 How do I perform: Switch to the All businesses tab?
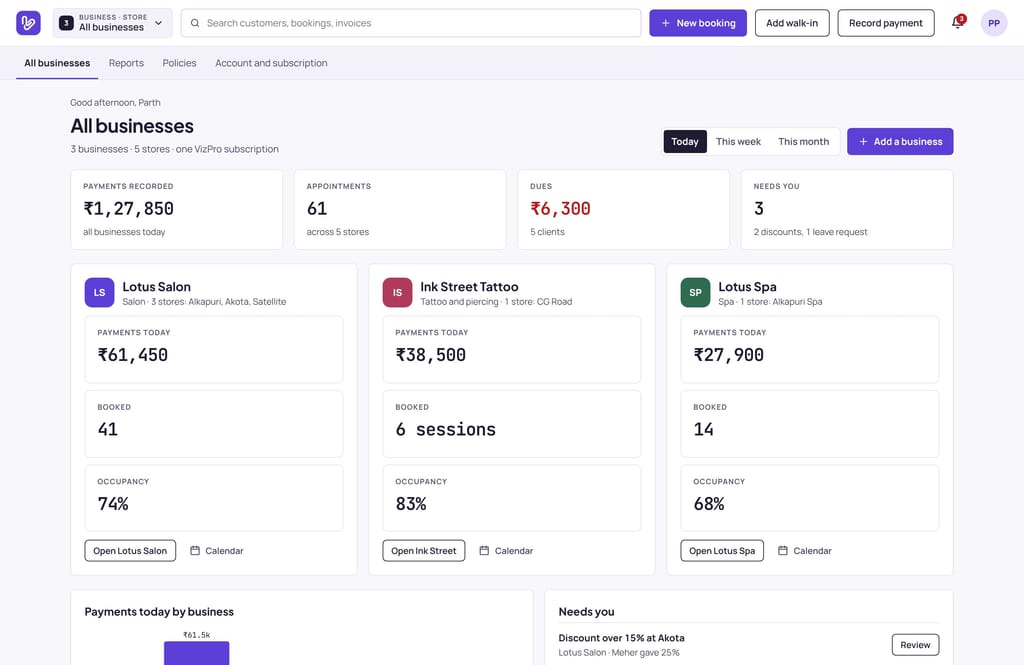tap(57, 63)
